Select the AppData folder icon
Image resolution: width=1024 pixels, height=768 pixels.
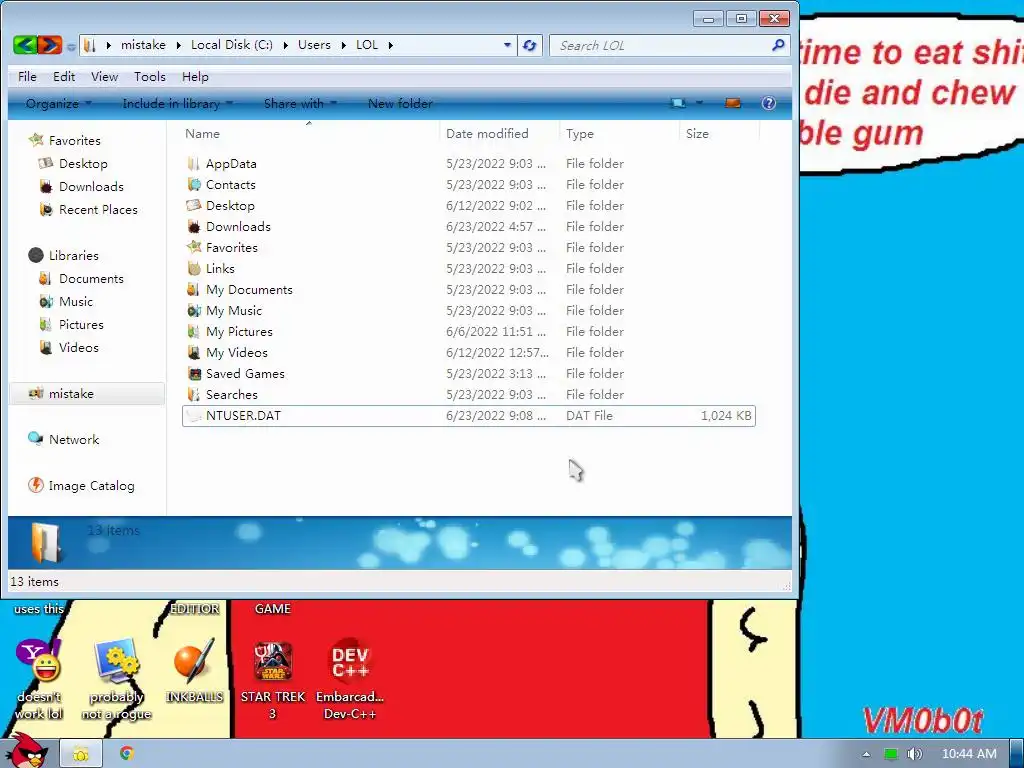coord(193,163)
